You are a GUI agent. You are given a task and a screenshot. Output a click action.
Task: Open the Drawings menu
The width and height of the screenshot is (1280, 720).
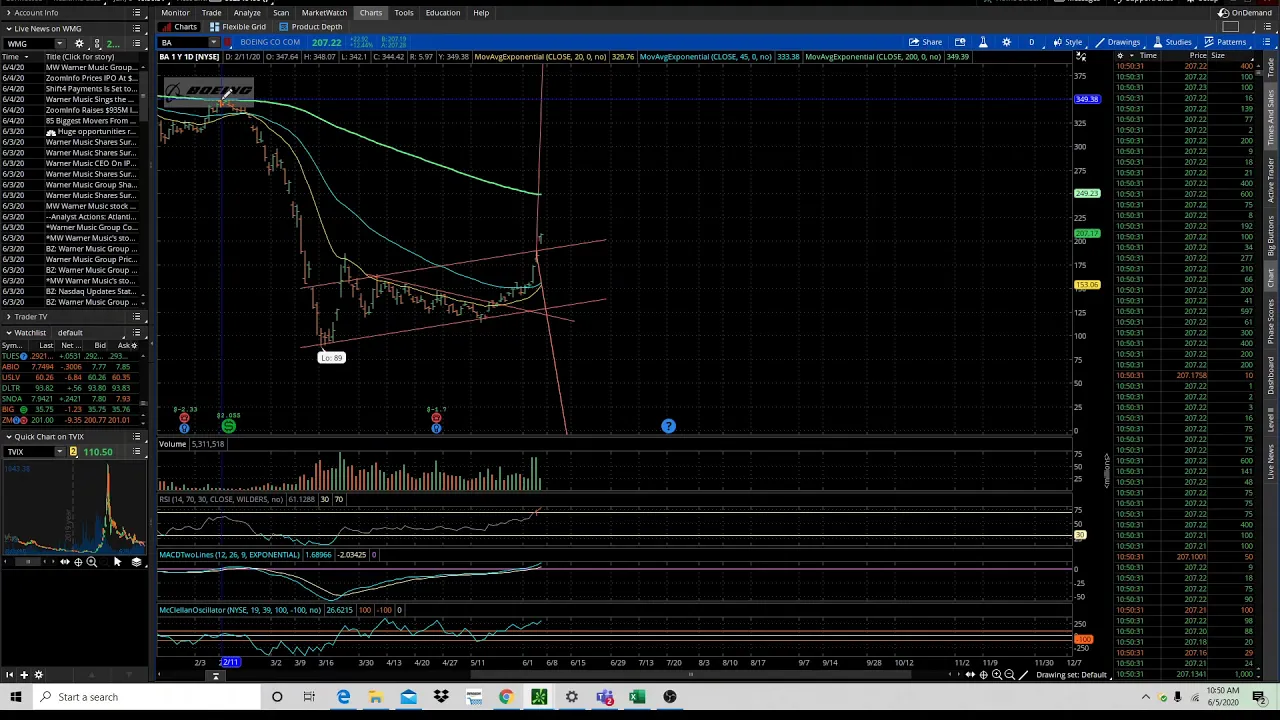tap(1118, 42)
